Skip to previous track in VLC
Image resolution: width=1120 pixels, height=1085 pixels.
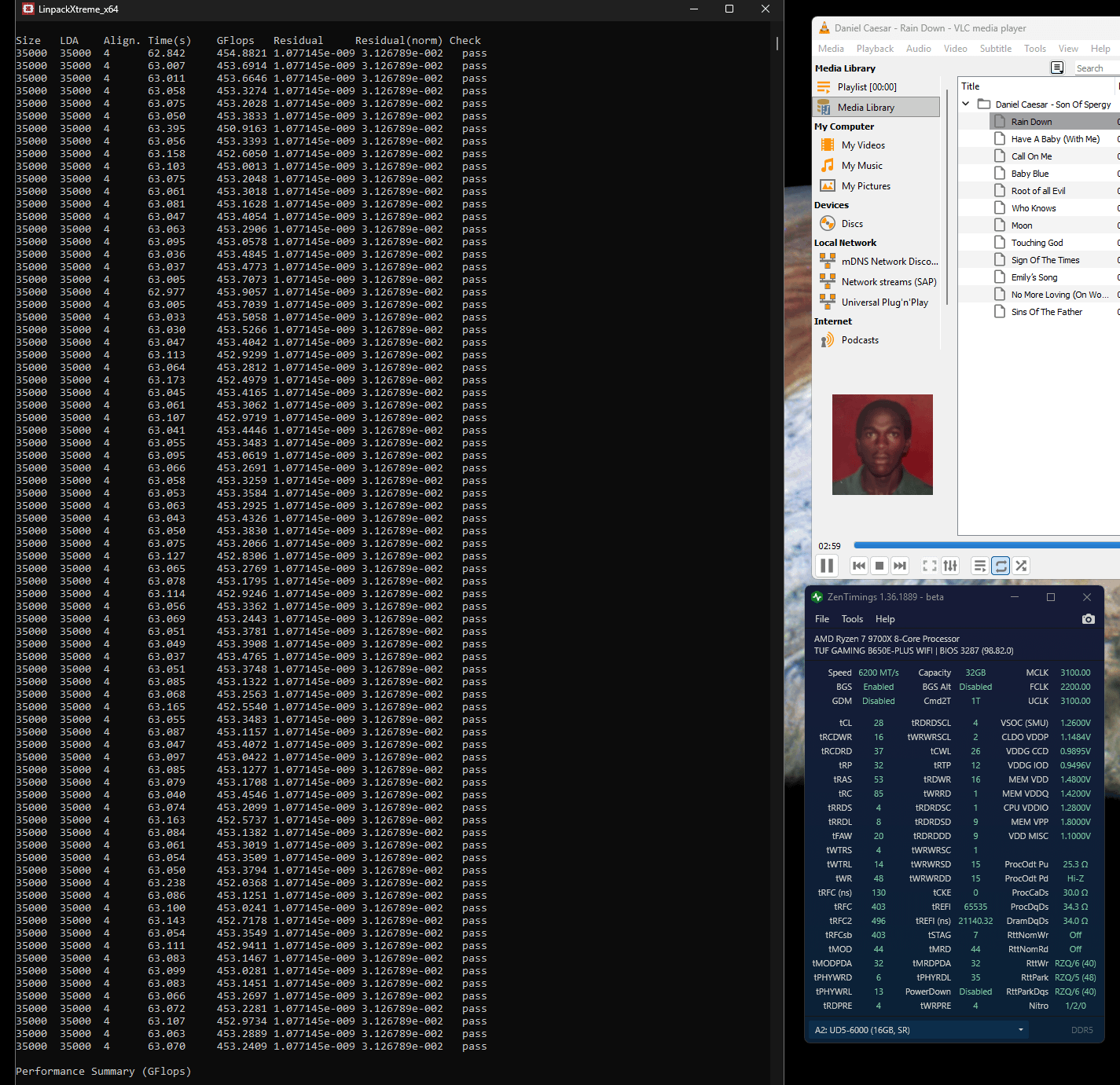859,566
